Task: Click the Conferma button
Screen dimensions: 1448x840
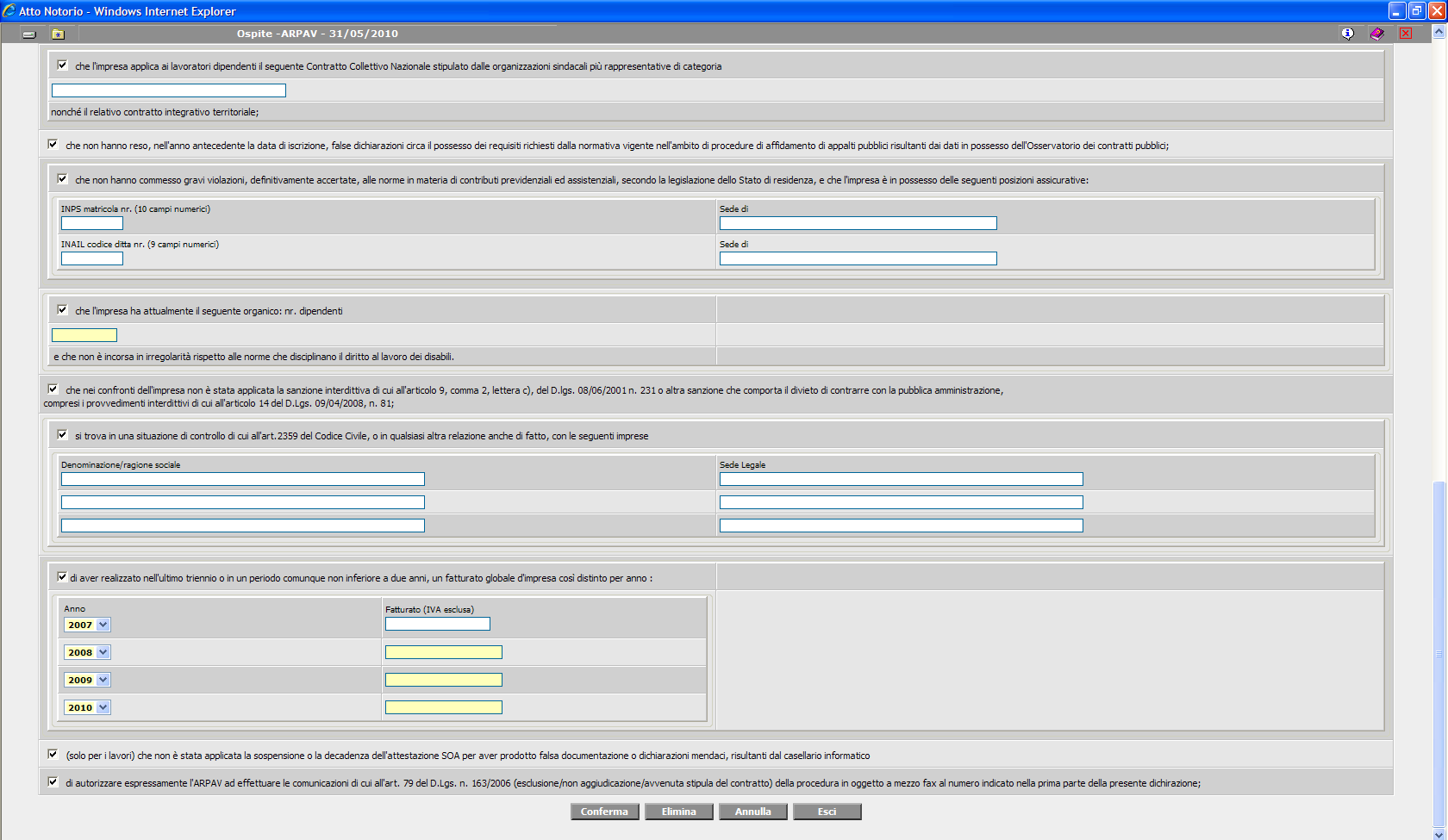Action: pos(605,812)
